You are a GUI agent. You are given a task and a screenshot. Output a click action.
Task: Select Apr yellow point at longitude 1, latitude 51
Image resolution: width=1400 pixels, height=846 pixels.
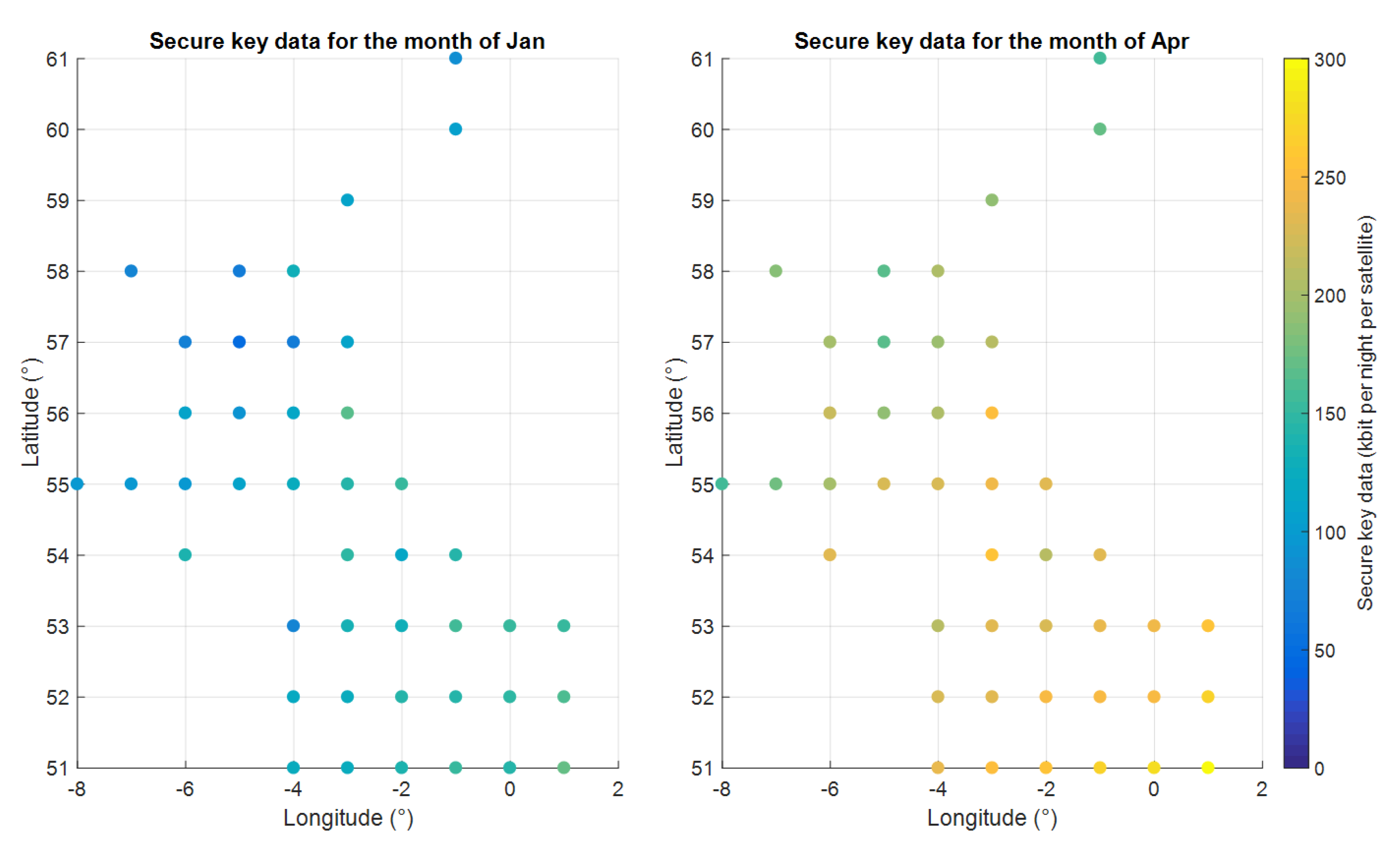click(1208, 767)
